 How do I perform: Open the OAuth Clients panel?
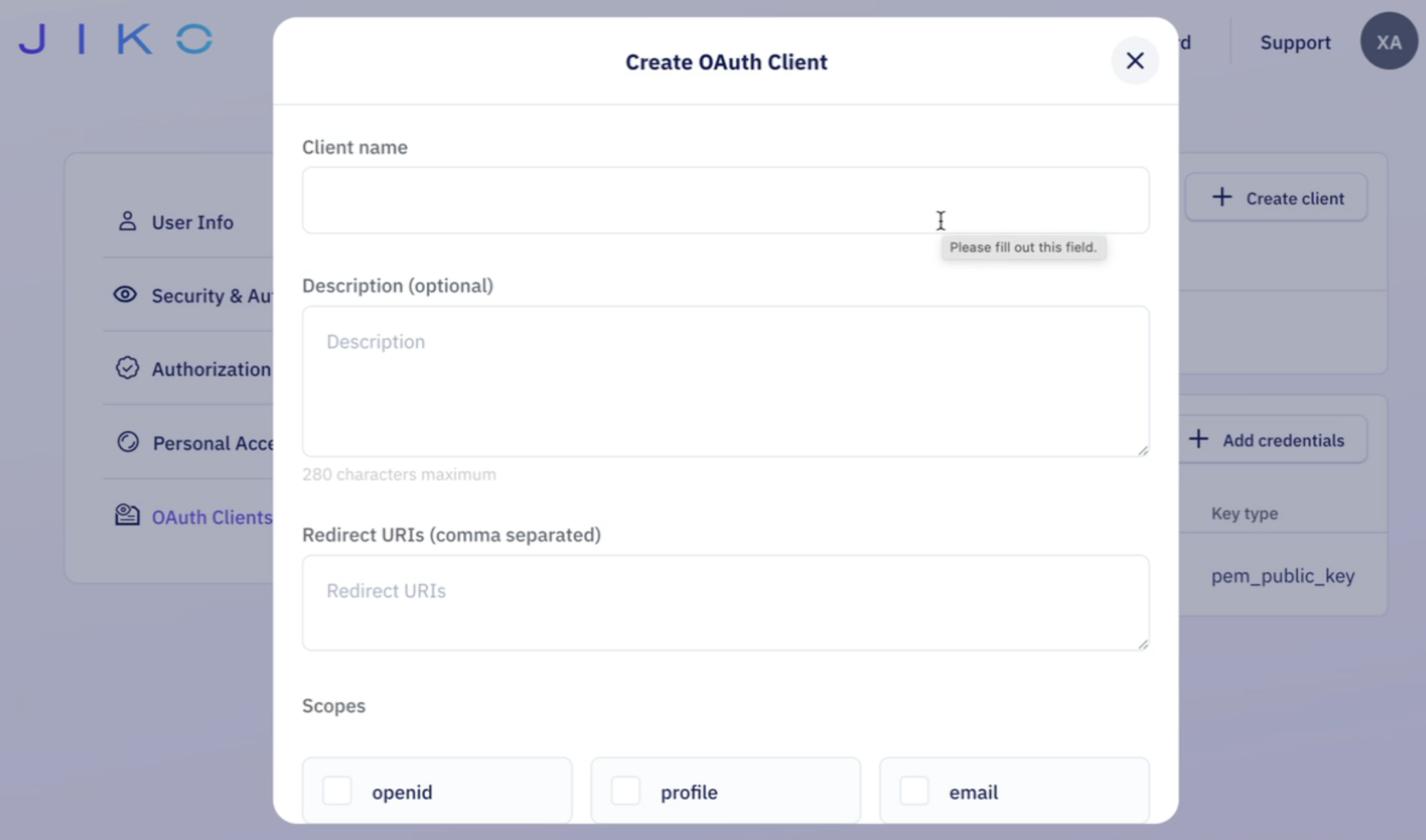[212, 516]
